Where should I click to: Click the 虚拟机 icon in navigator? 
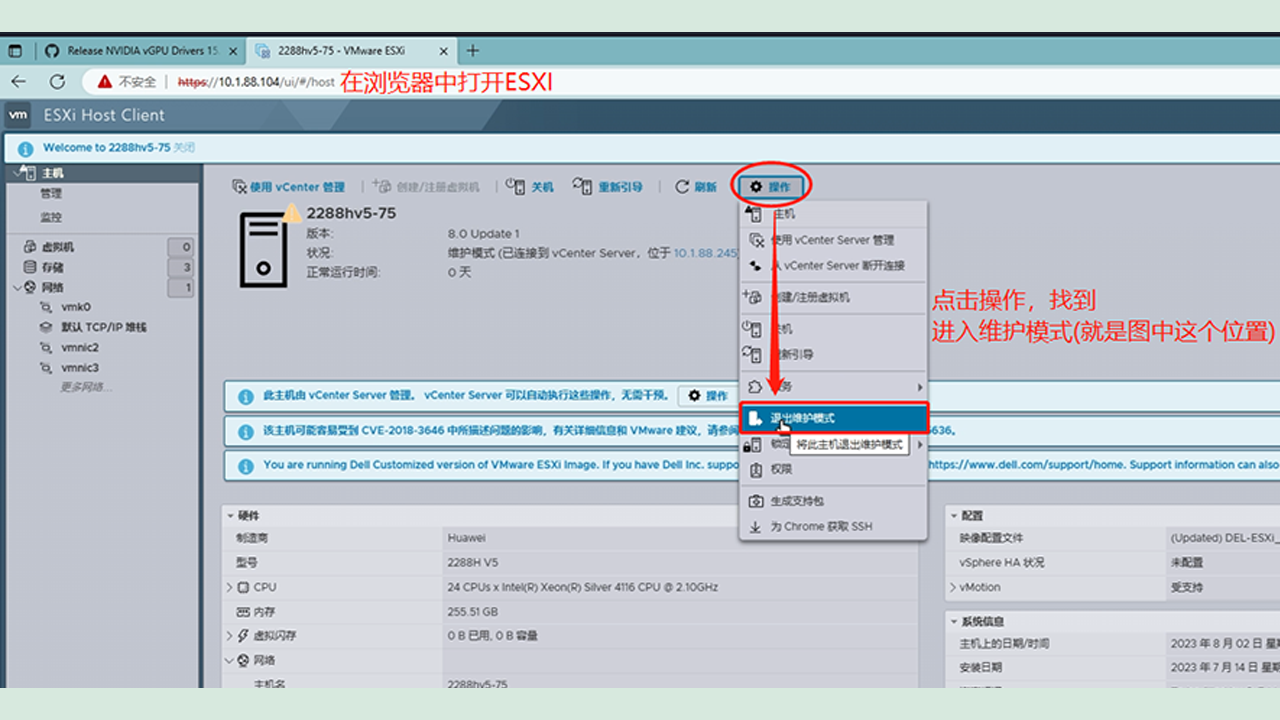(x=30, y=247)
